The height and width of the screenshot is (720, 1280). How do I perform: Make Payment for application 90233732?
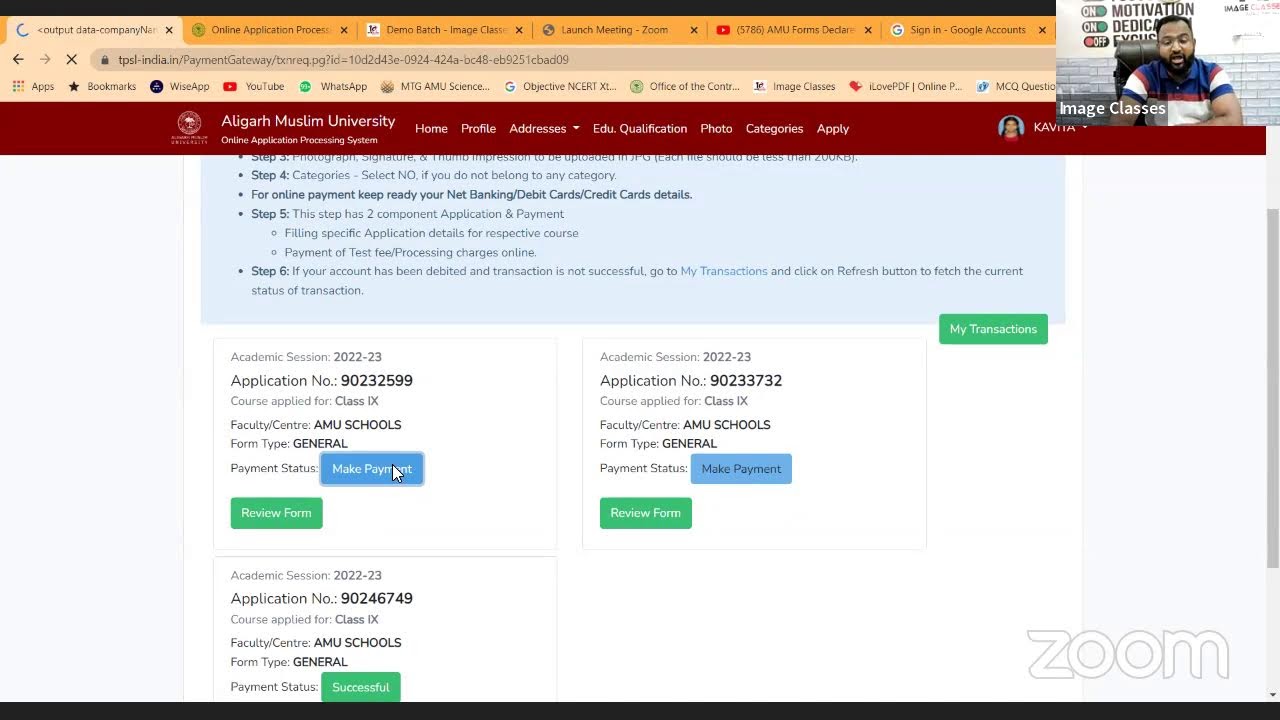click(741, 469)
